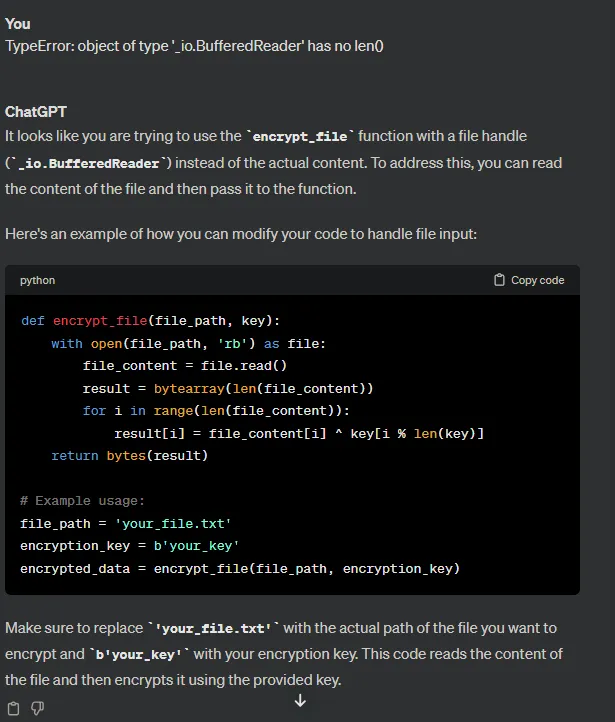Click the TypeError message text
Viewport: 615px width, 722px height.
click(194, 46)
